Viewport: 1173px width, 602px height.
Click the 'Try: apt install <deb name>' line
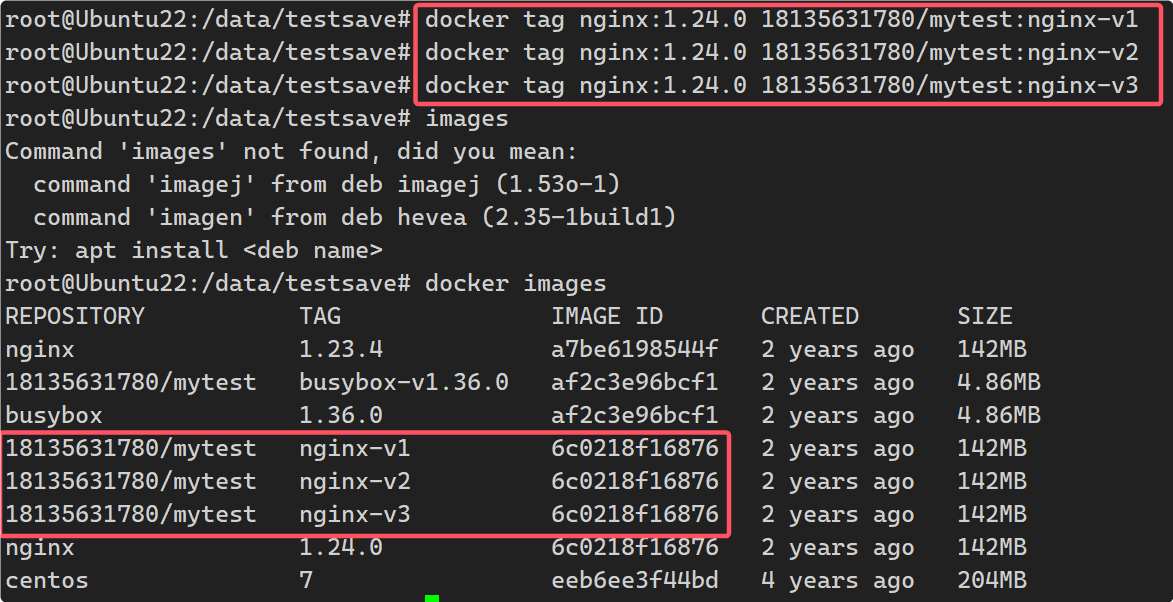[x=194, y=250]
